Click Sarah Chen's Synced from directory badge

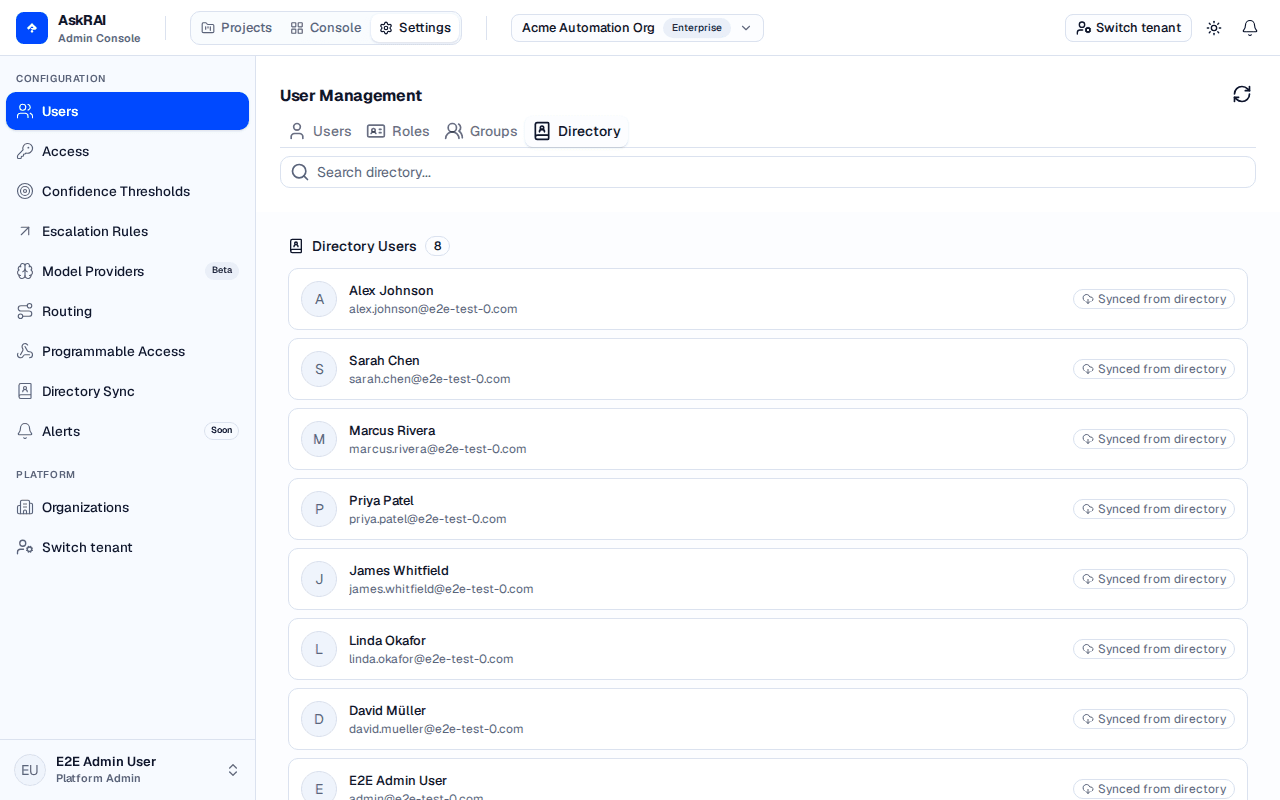[x=1154, y=369]
